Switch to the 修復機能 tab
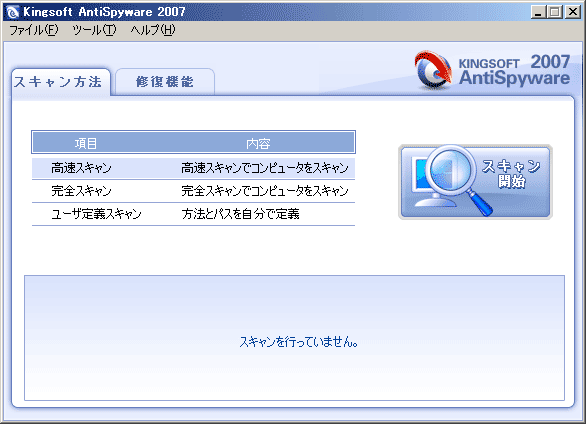Viewport: 586px width, 424px height. (x=165, y=81)
